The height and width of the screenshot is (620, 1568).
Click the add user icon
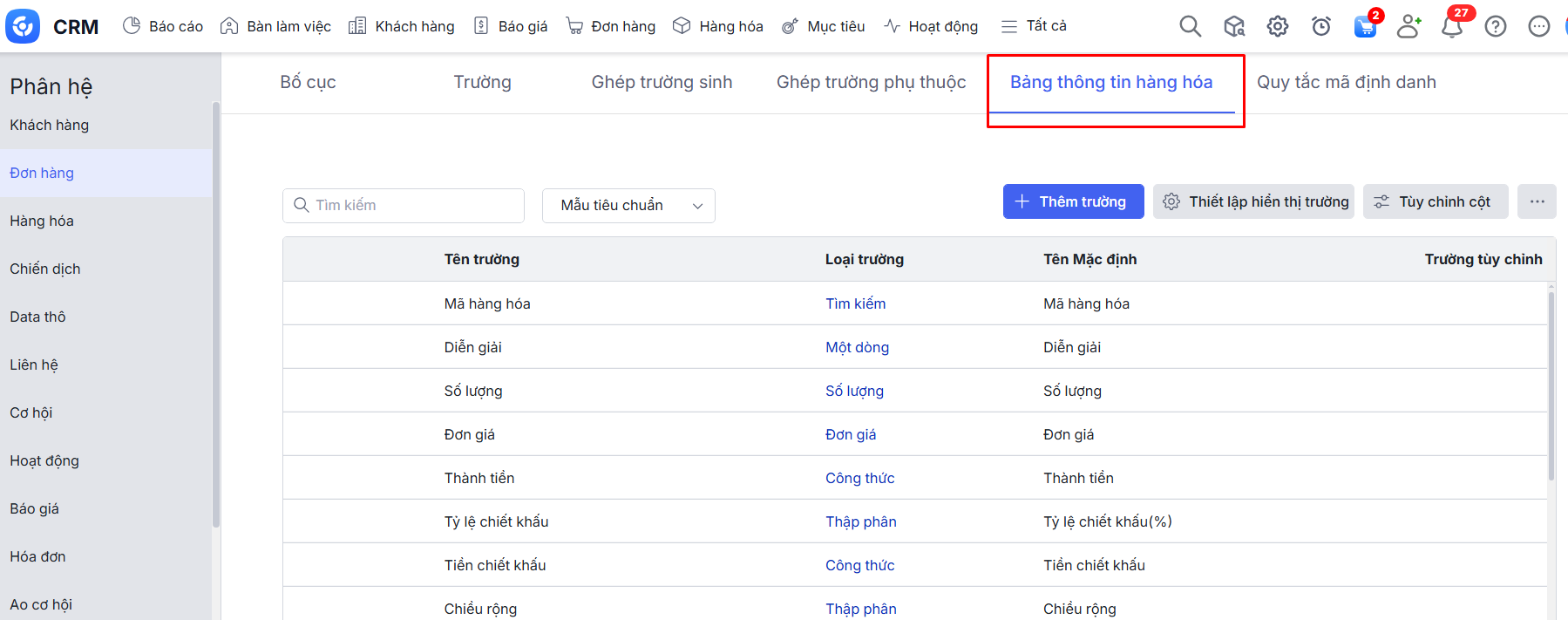(x=1408, y=26)
